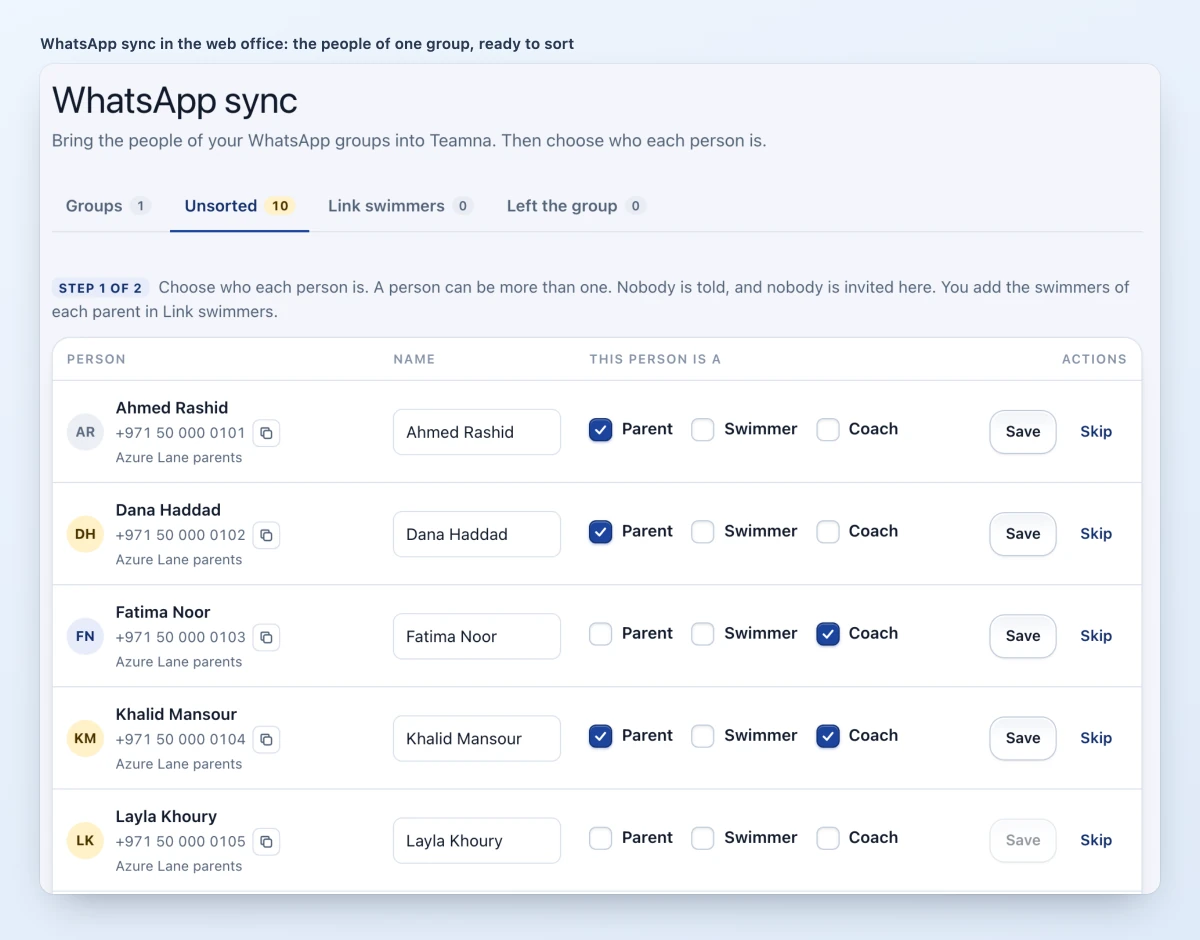Edit the name field containing Ahmed Rashid
Image resolution: width=1200 pixels, height=940 pixels.
[477, 432]
